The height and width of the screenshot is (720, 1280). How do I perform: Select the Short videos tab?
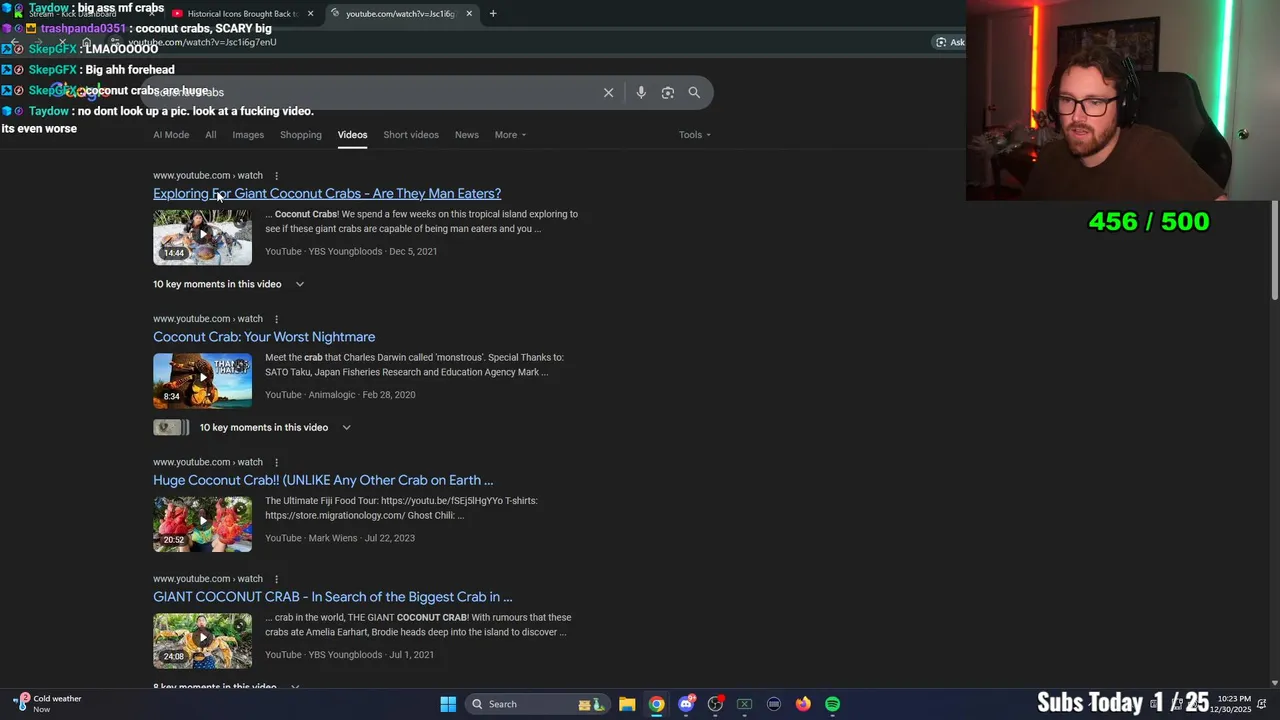411,135
